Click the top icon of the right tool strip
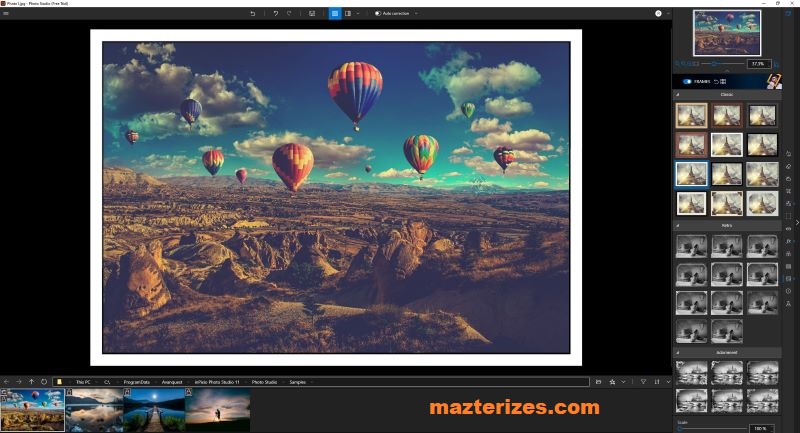800x433 pixels. coord(788,14)
